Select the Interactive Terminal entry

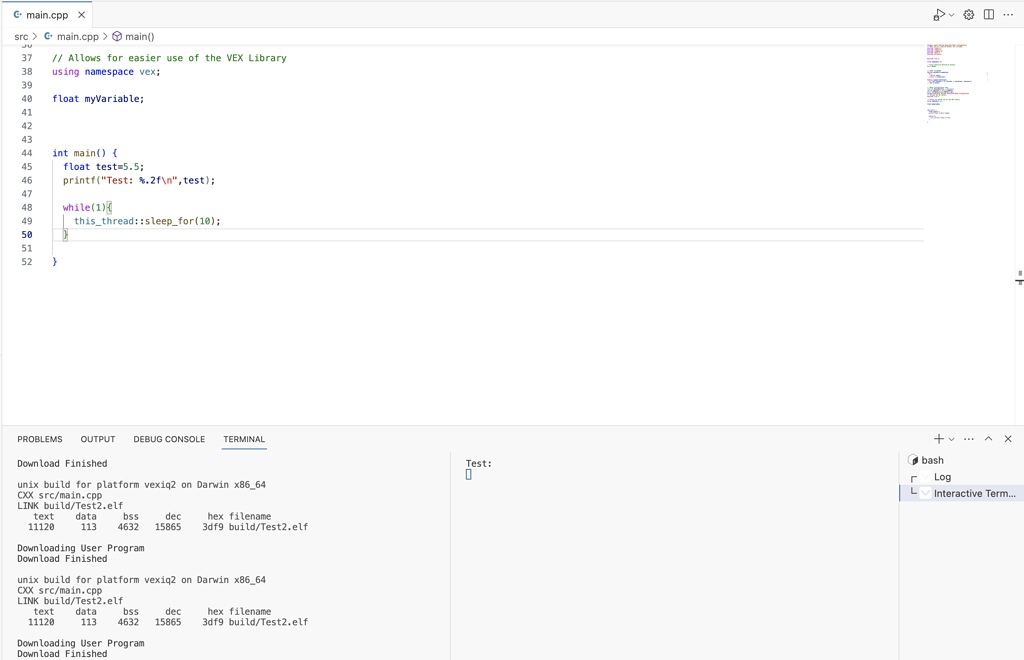click(x=961, y=494)
